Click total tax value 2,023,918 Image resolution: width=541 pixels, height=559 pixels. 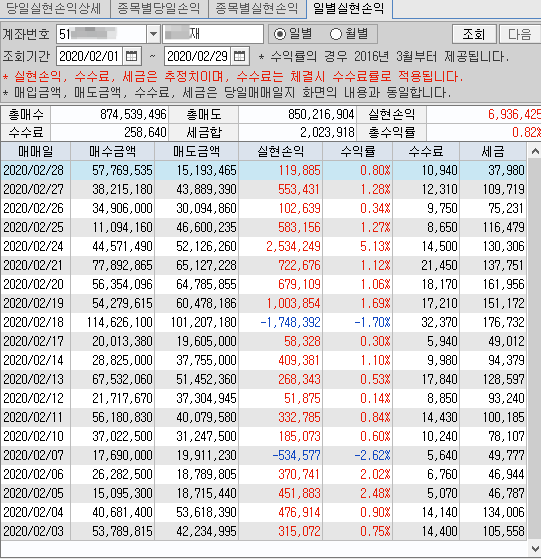(327, 132)
